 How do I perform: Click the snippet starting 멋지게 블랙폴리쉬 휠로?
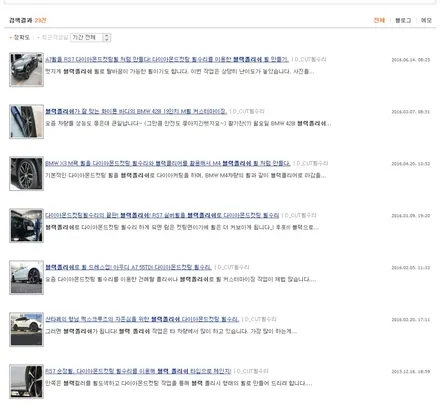179,71
